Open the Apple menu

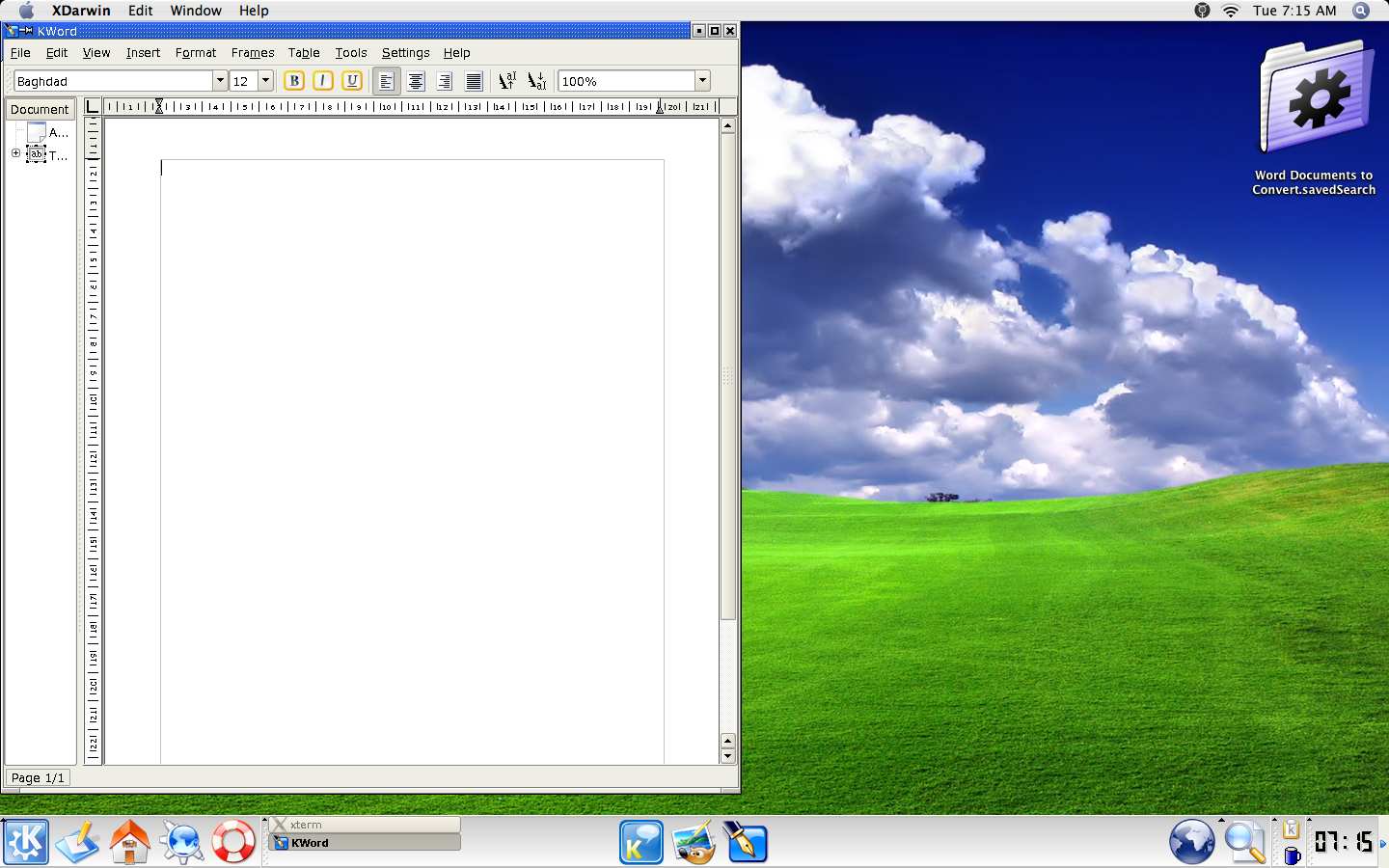click(26, 11)
